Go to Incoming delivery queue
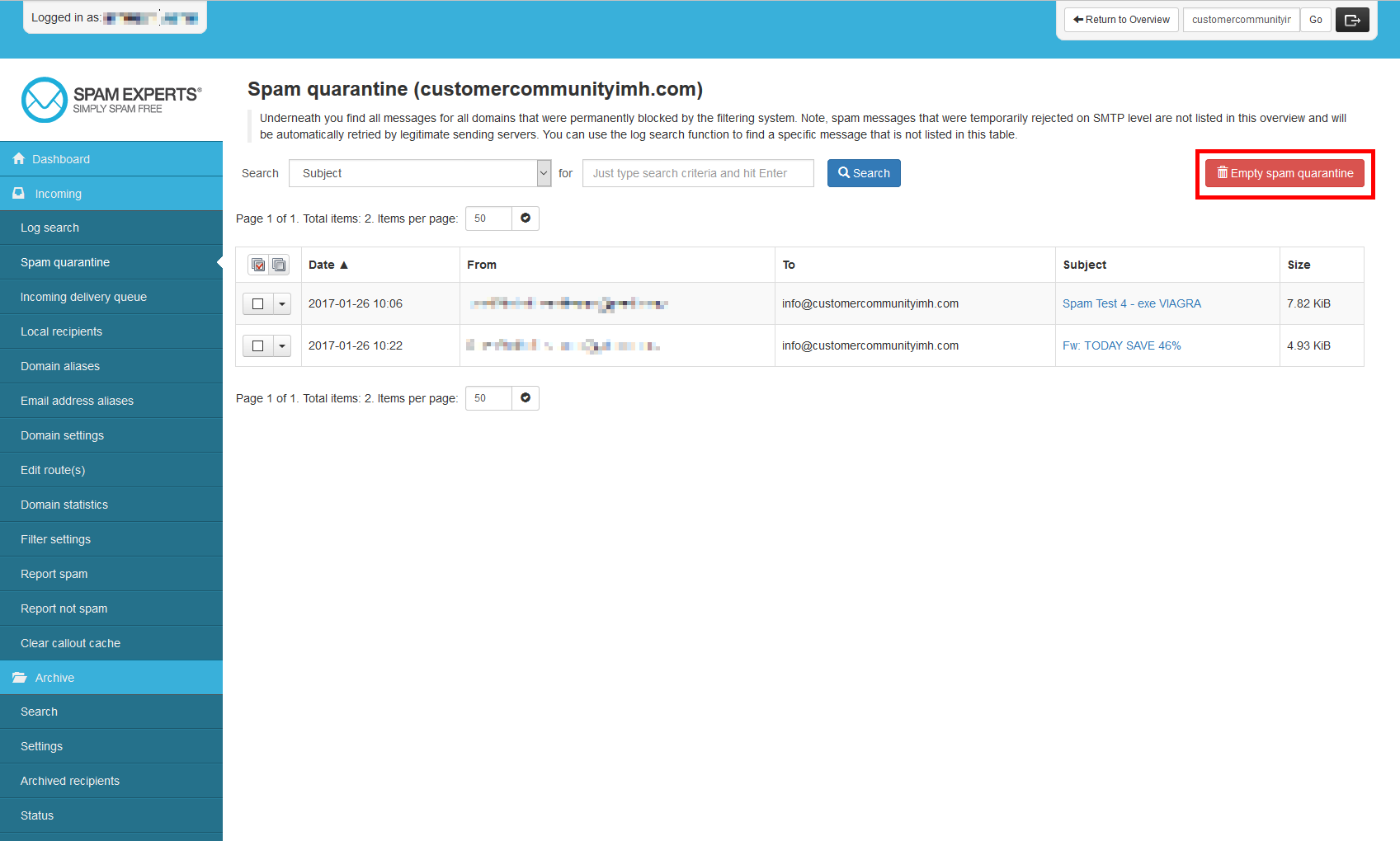Image resolution: width=1400 pixels, height=841 pixels. click(83, 298)
